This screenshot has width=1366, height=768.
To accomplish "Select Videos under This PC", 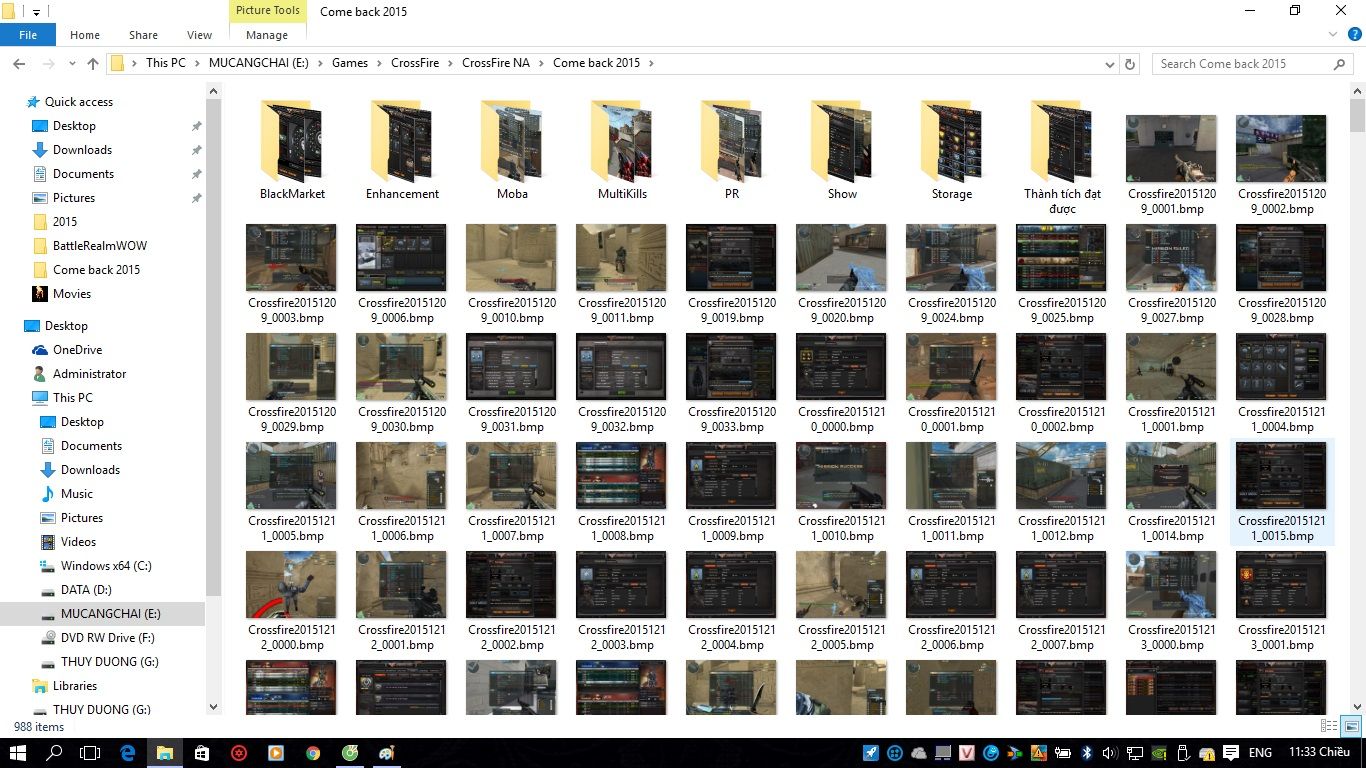I will tap(78, 542).
